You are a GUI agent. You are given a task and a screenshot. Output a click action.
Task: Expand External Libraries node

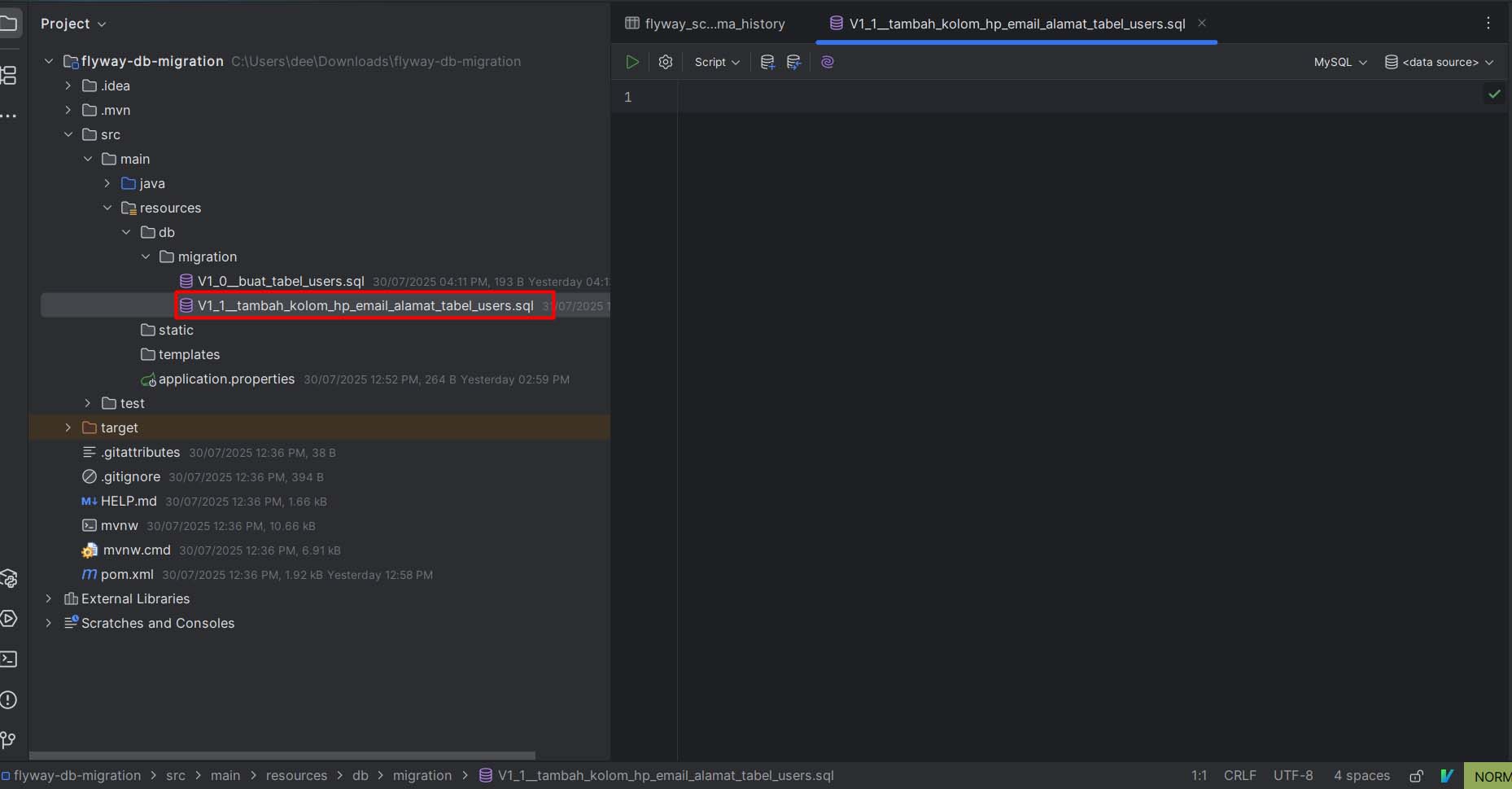pos(49,598)
